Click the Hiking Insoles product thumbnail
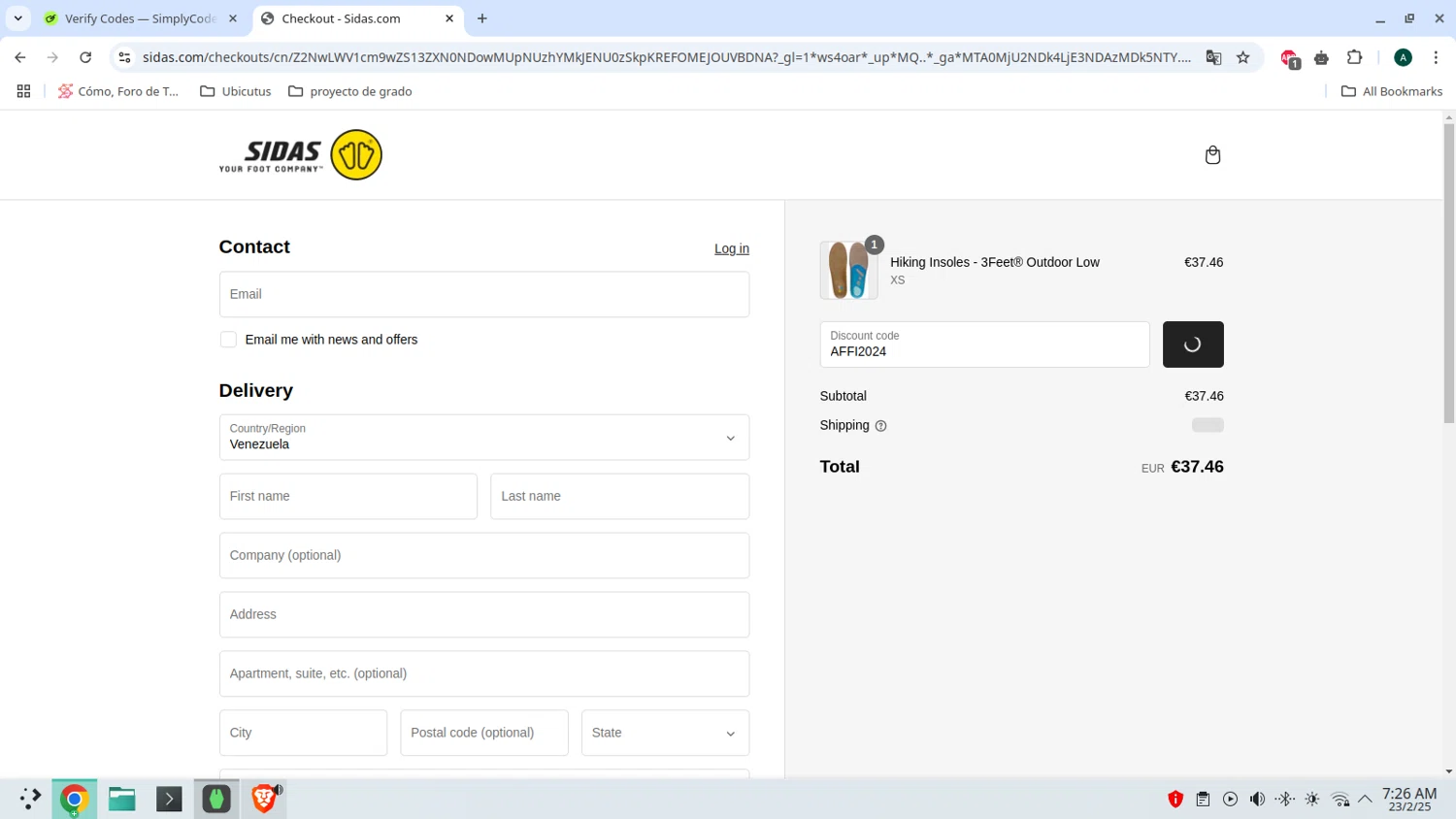The height and width of the screenshot is (819, 1456). [x=848, y=270]
